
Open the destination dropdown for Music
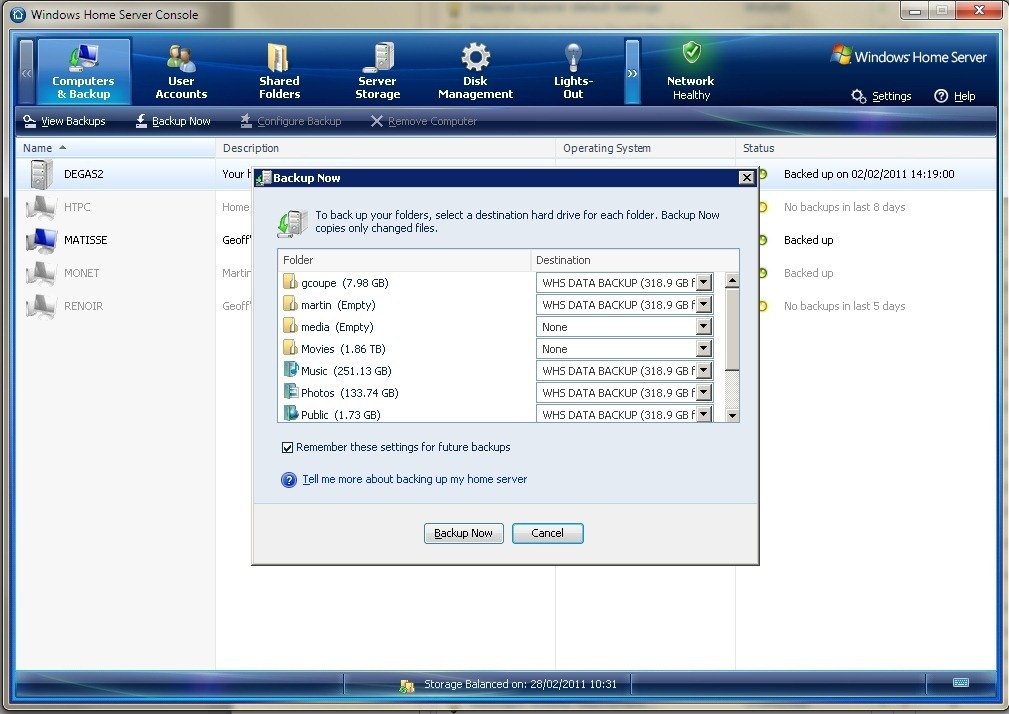[x=704, y=371]
